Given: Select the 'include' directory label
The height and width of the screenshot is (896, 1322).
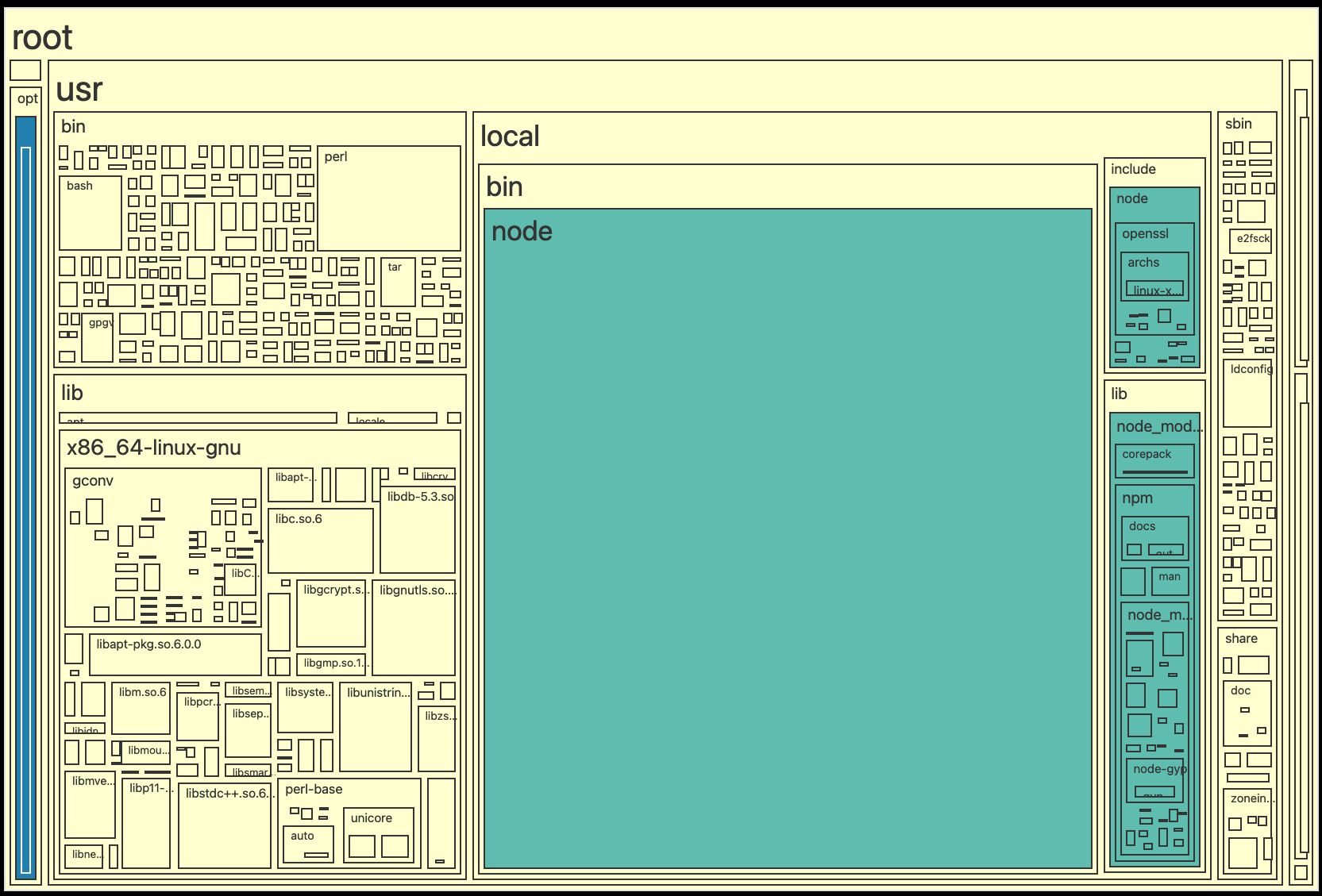Looking at the screenshot, I should (1133, 169).
